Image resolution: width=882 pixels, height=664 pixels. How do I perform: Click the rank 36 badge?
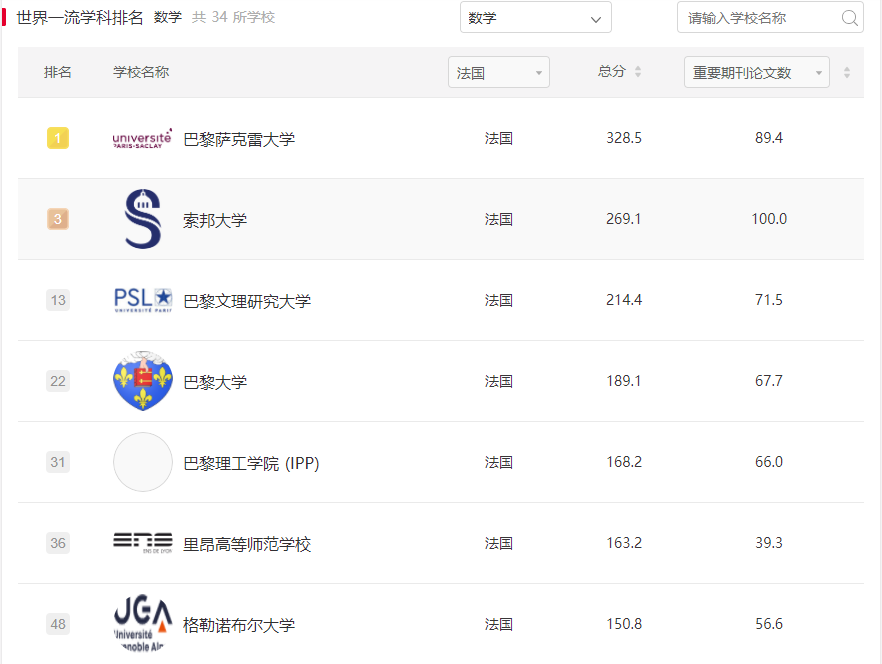[x=58, y=543]
